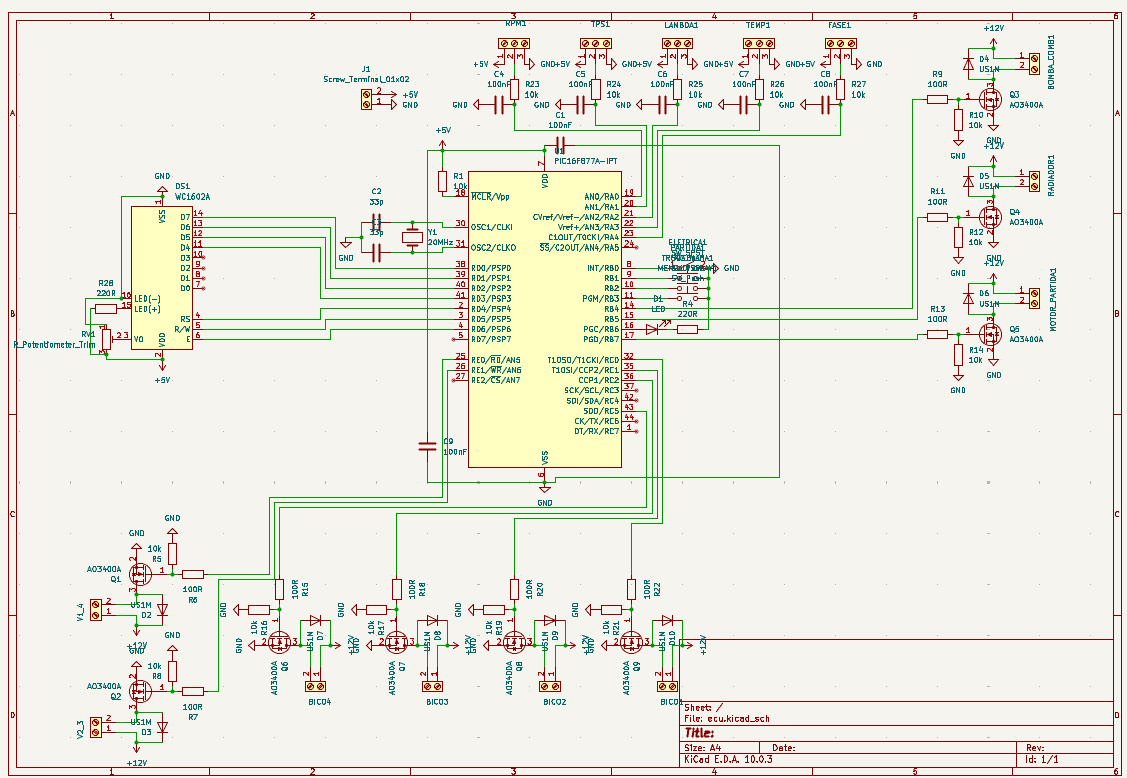
Task: Select the R1 10k pull-up resistor
Action: [443, 181]
